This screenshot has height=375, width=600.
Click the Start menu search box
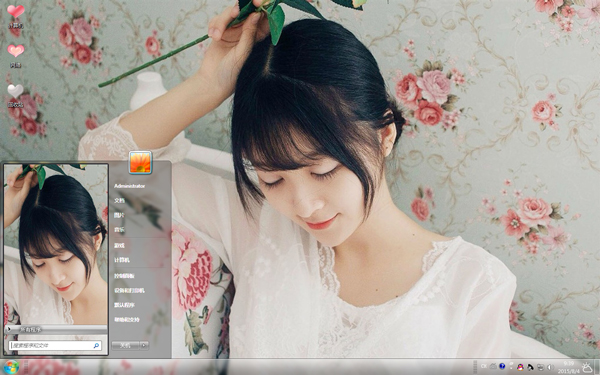coord(55,346)
